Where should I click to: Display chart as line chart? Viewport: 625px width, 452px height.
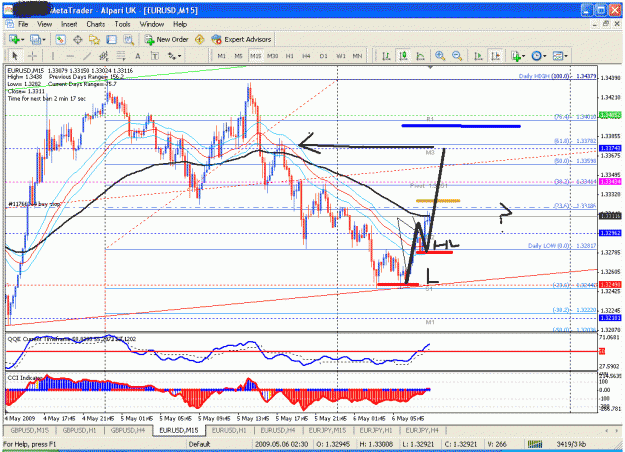pos(420,56)
